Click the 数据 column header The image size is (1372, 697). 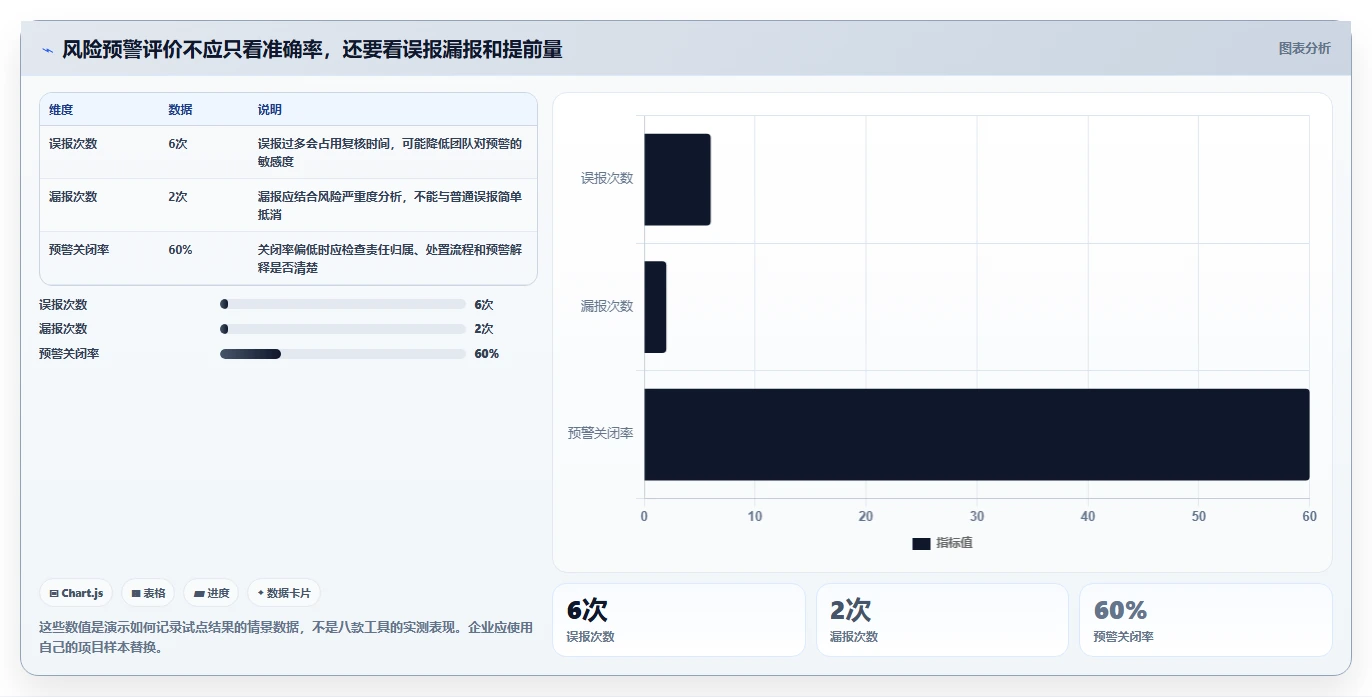[180, 110]
